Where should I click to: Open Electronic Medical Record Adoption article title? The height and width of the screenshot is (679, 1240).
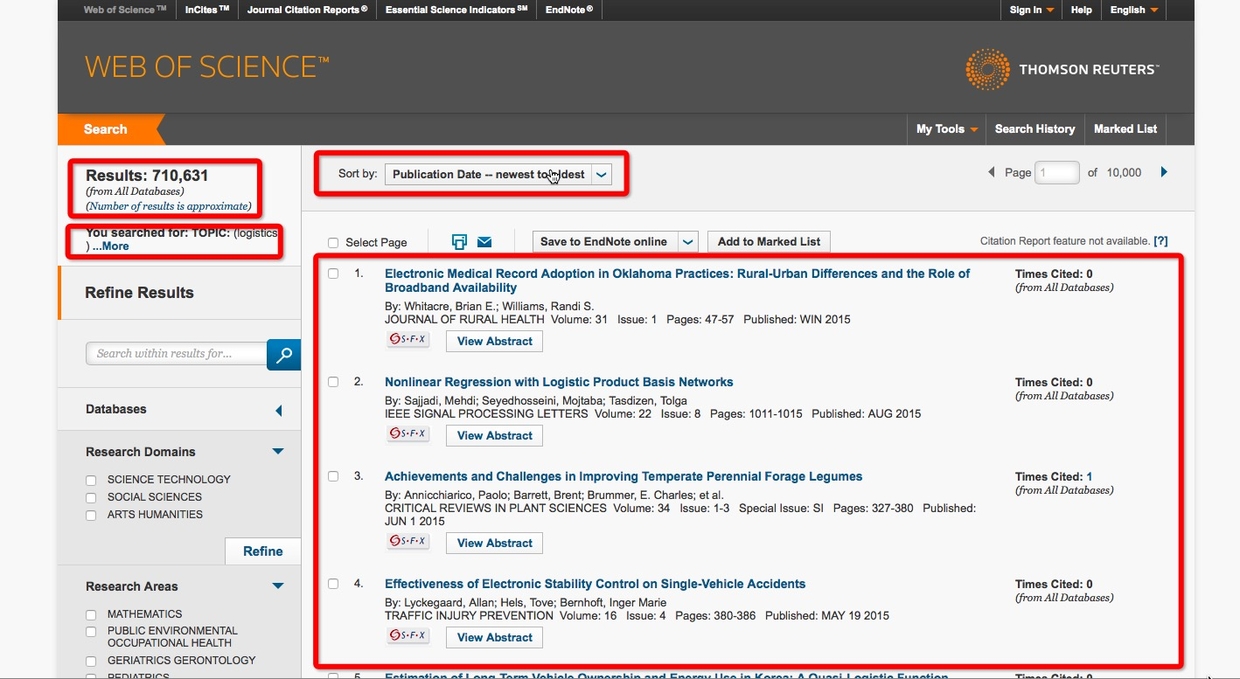[677, 280]
